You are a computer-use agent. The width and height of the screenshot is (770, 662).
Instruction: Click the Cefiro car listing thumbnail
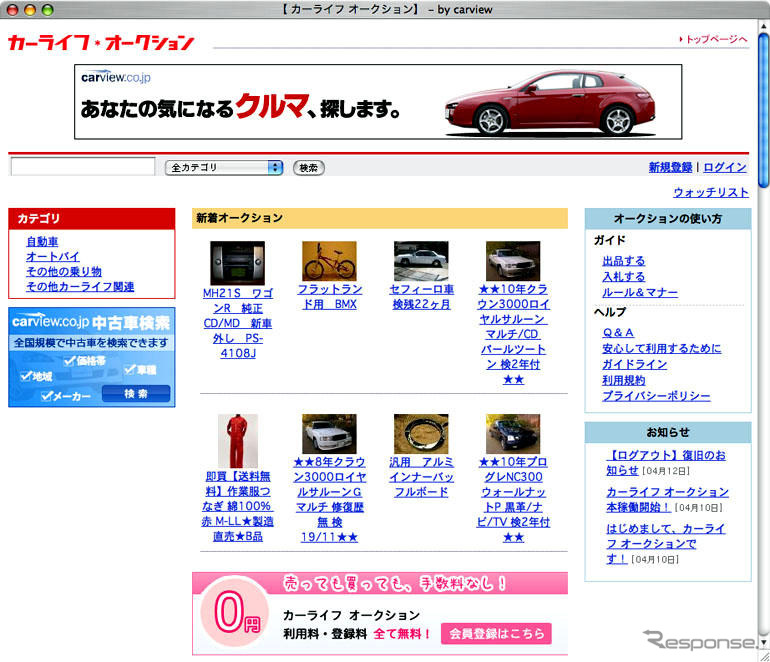[420, 262]
